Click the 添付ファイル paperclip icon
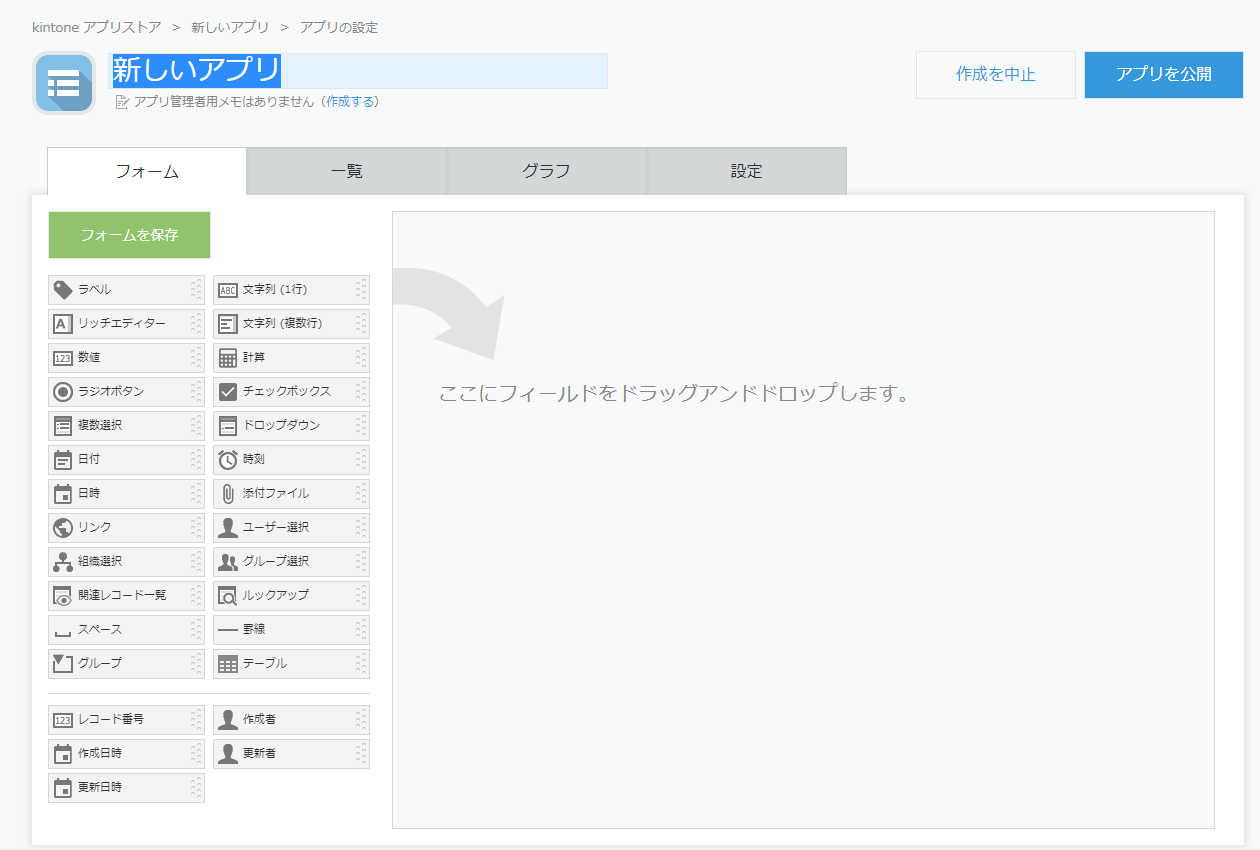 [228, 494]
